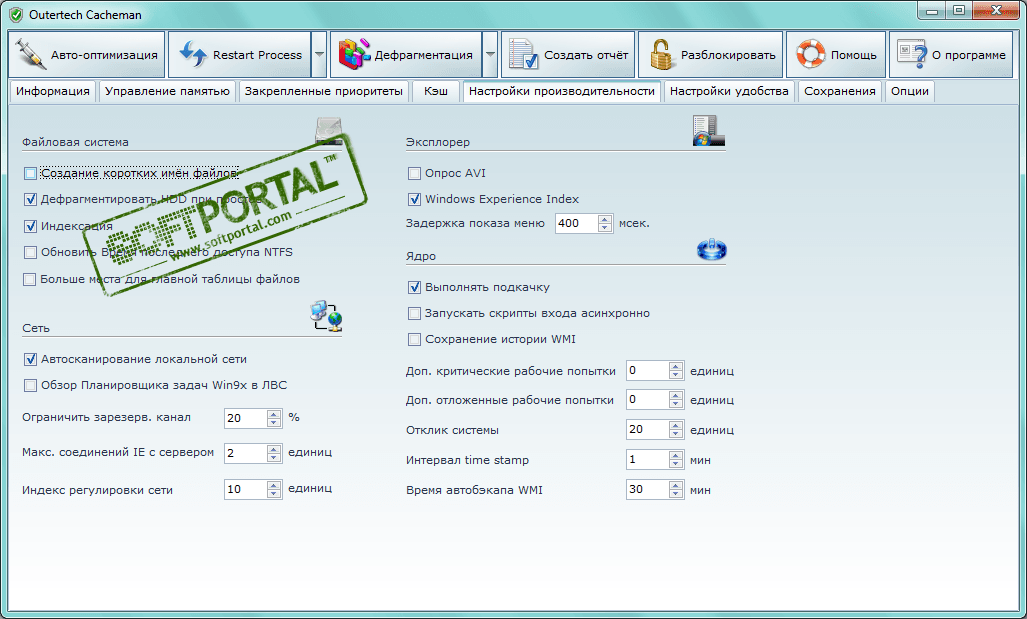Increase Доп. критические рабочие попытки value
This screenshot has height=619, width=1027.
coord(676,366)
